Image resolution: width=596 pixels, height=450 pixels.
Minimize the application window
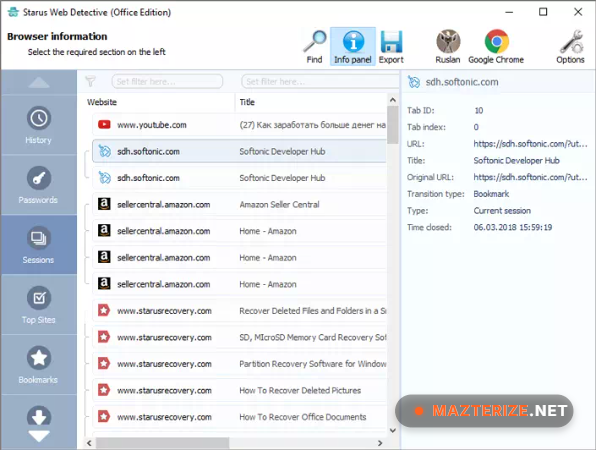coord(509,12)
